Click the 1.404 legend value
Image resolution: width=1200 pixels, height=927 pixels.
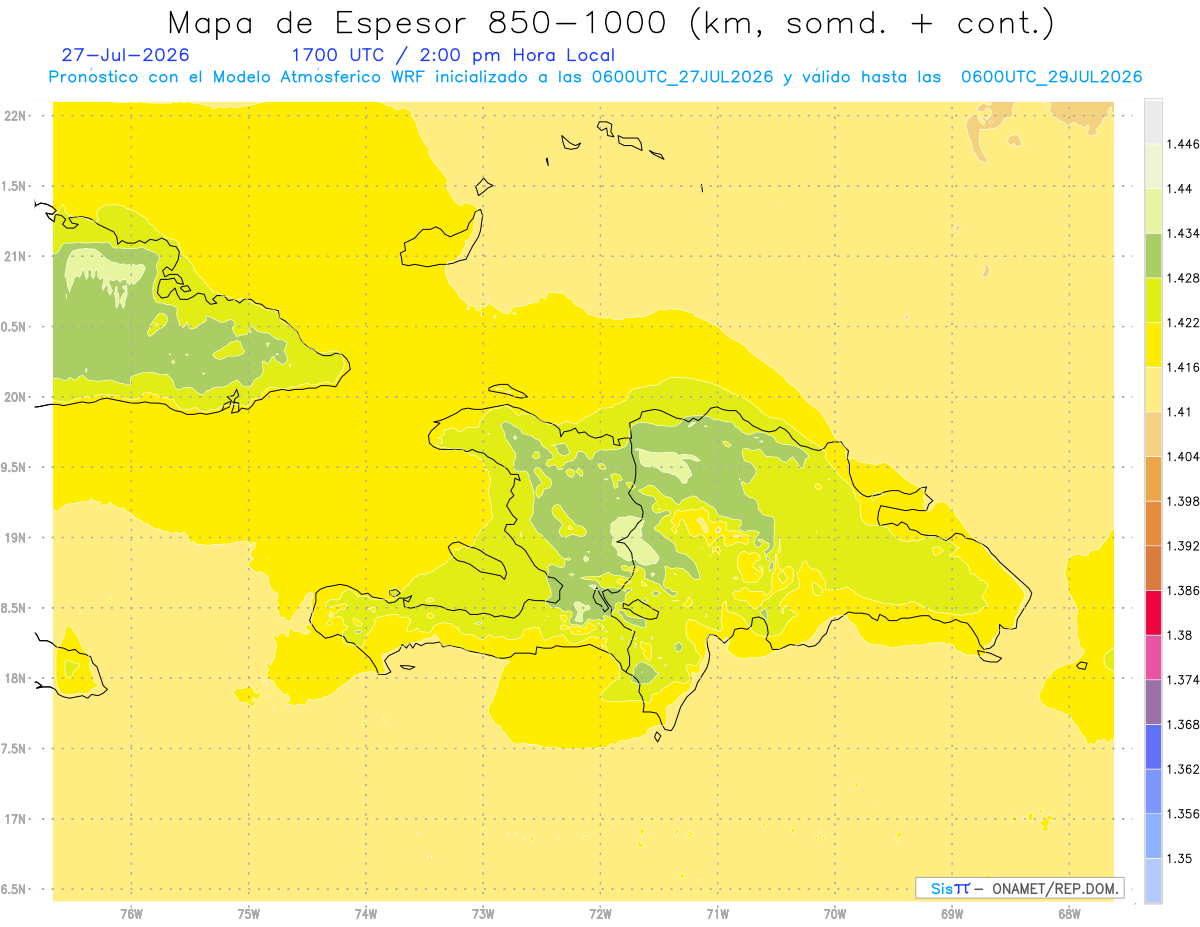point(1182,457)
